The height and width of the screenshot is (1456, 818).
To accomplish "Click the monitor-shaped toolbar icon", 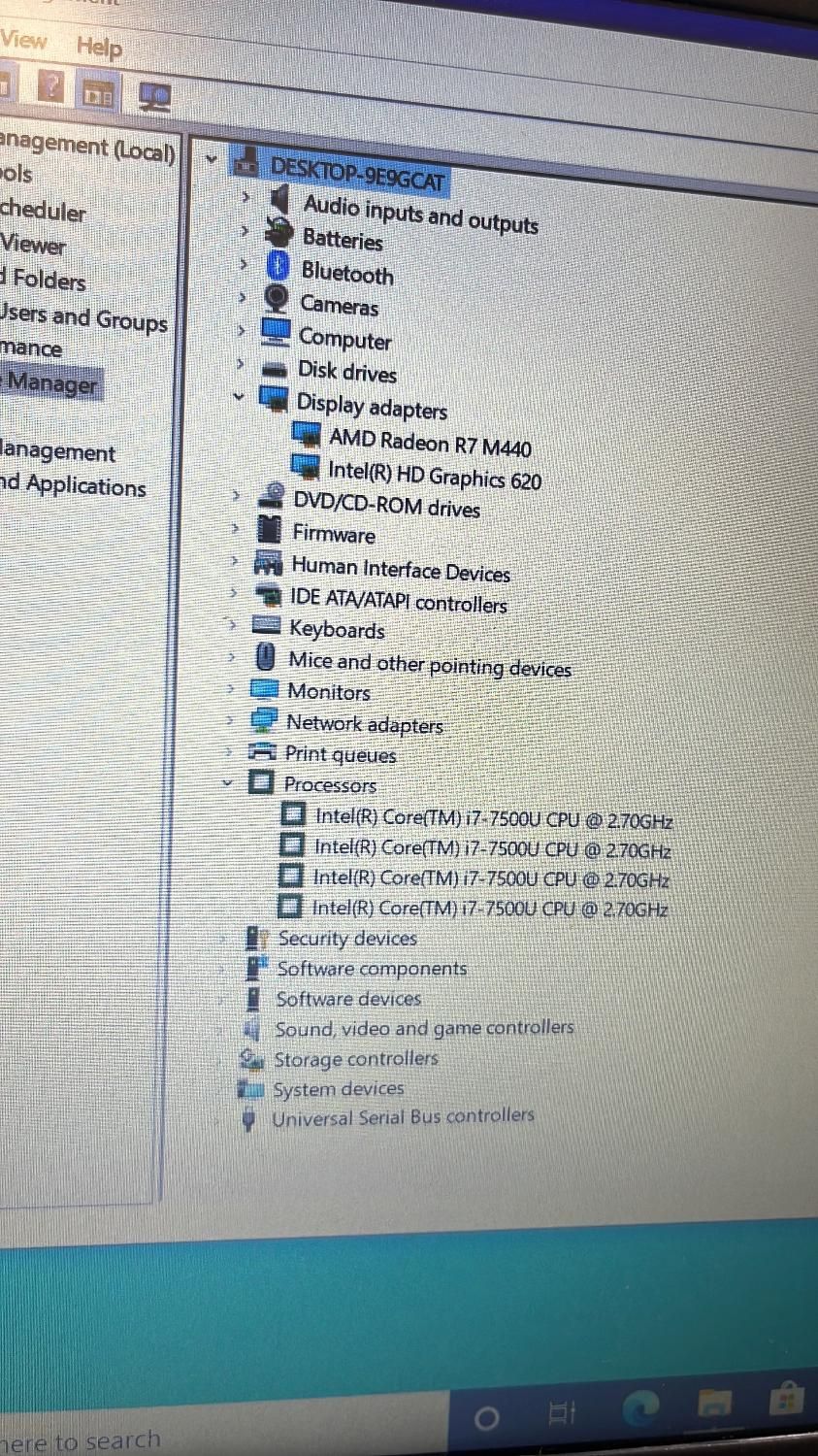I will tap(152, 97).
